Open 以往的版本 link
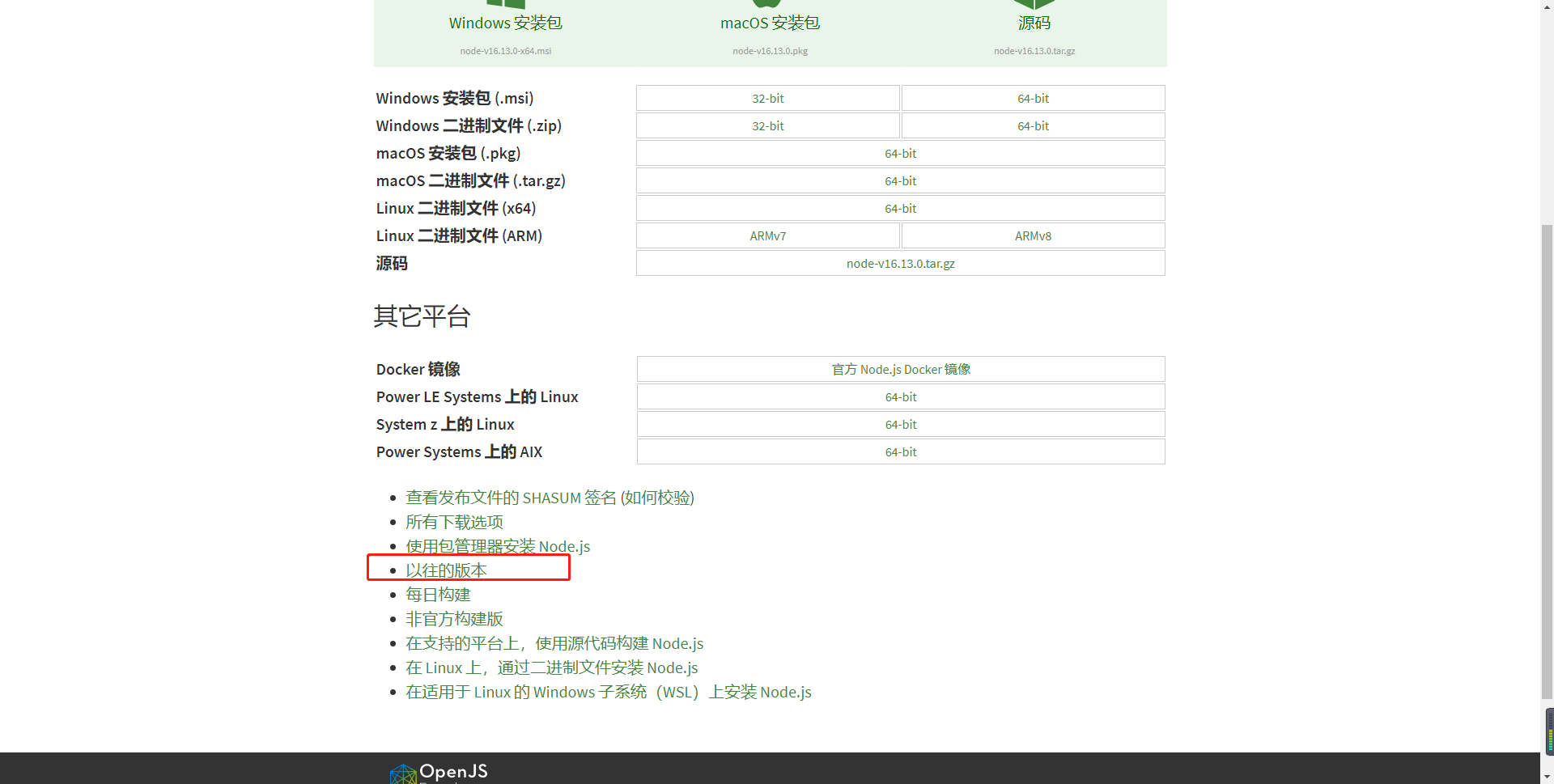1554x784 pixels. [x=446, y=570]
